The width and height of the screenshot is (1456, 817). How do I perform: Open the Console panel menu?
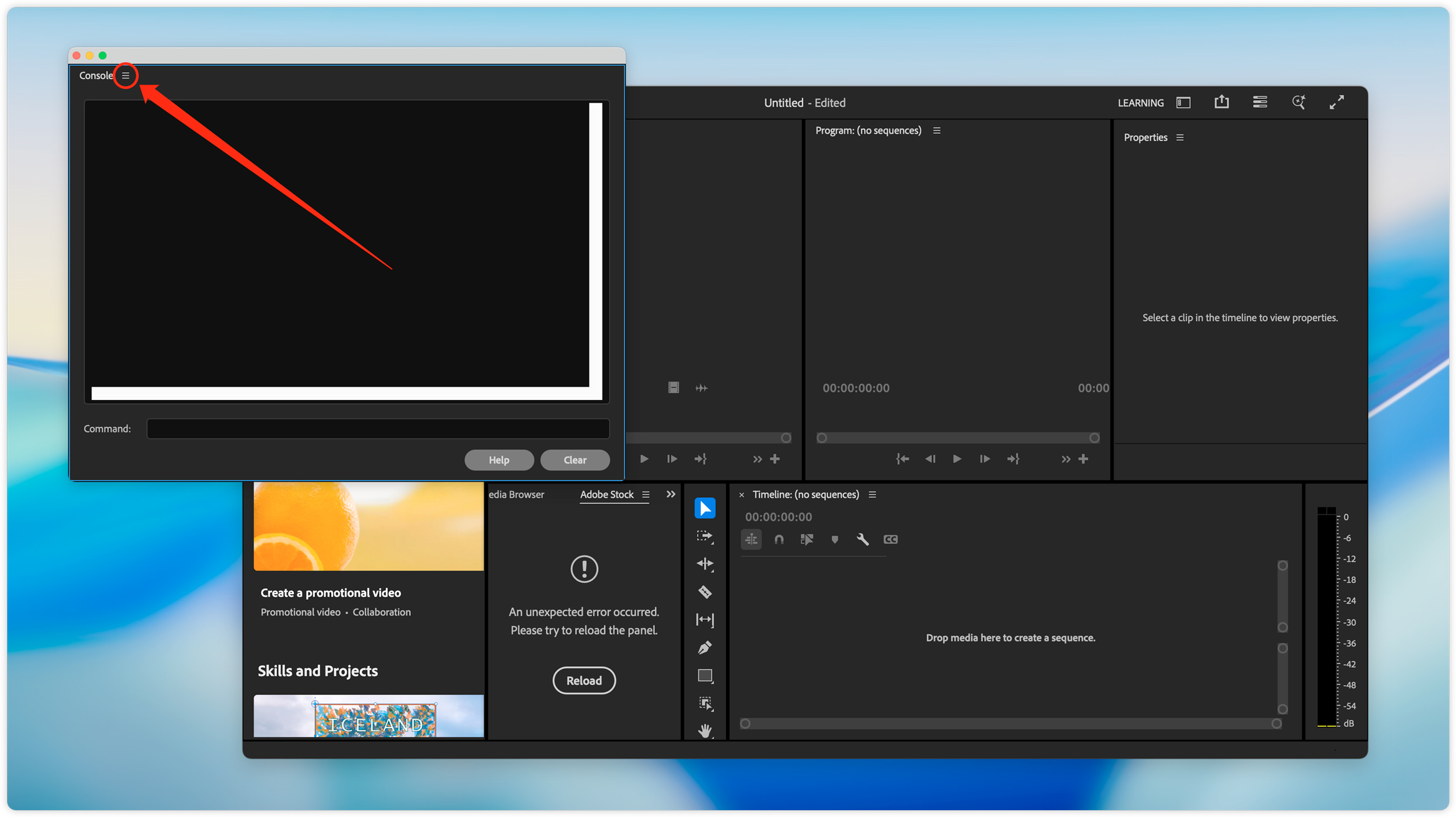point(126,75)
